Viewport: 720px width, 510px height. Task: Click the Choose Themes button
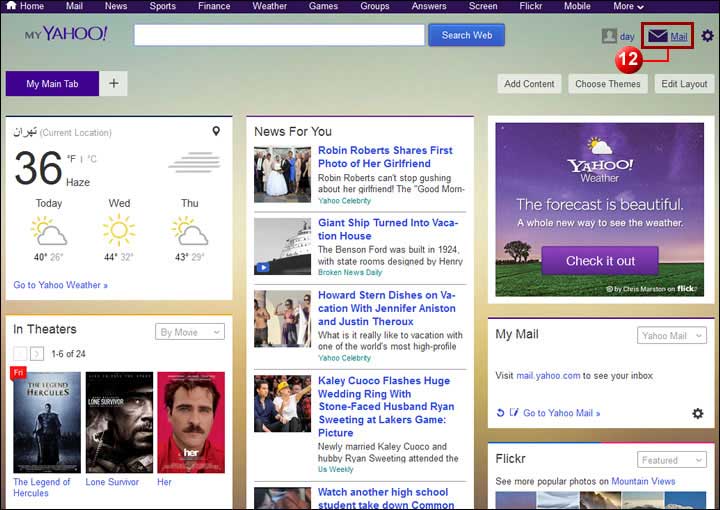(x=608, y=84)
